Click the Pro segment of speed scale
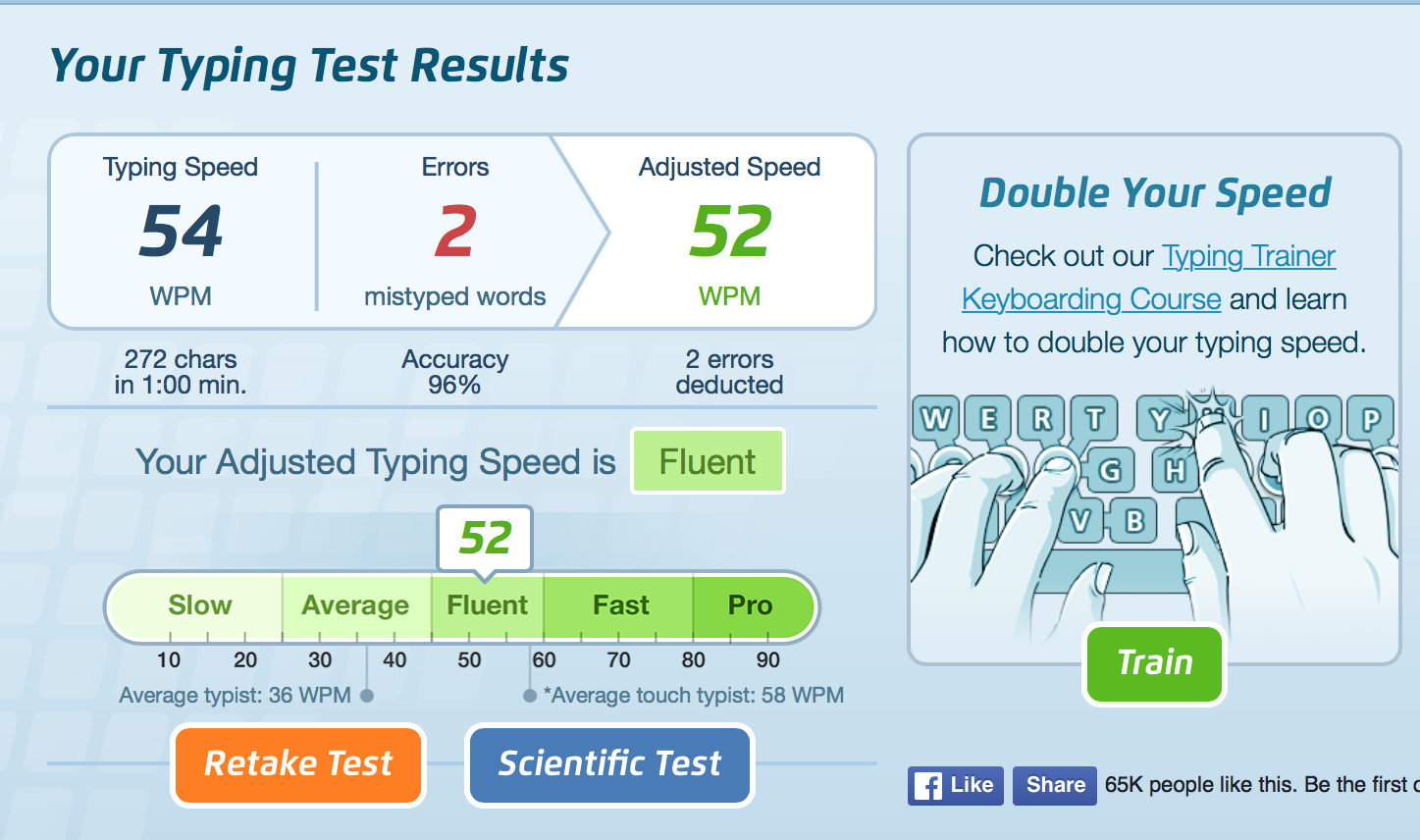1420x840 pixels. point(751,605)
